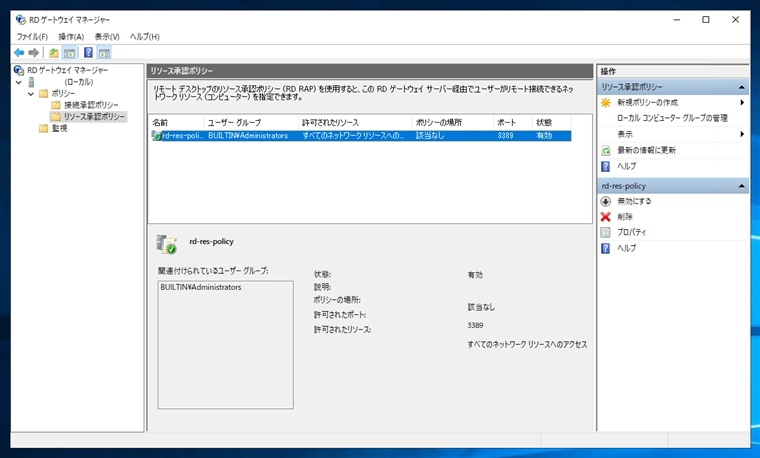
Task: Collapse the リソース承認ポリシー actions section
Action: coord(742,87)
